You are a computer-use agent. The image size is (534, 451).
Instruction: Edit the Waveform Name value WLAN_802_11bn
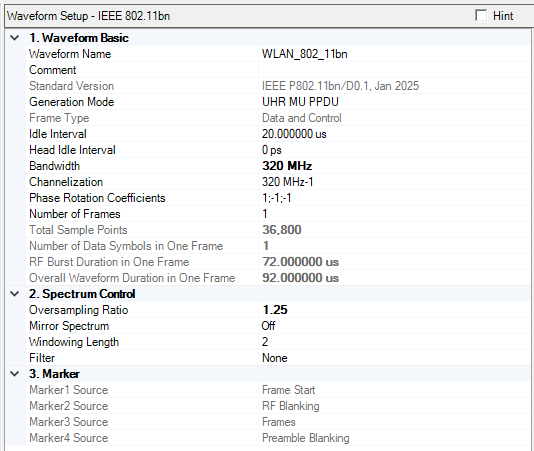coord(394,54)
